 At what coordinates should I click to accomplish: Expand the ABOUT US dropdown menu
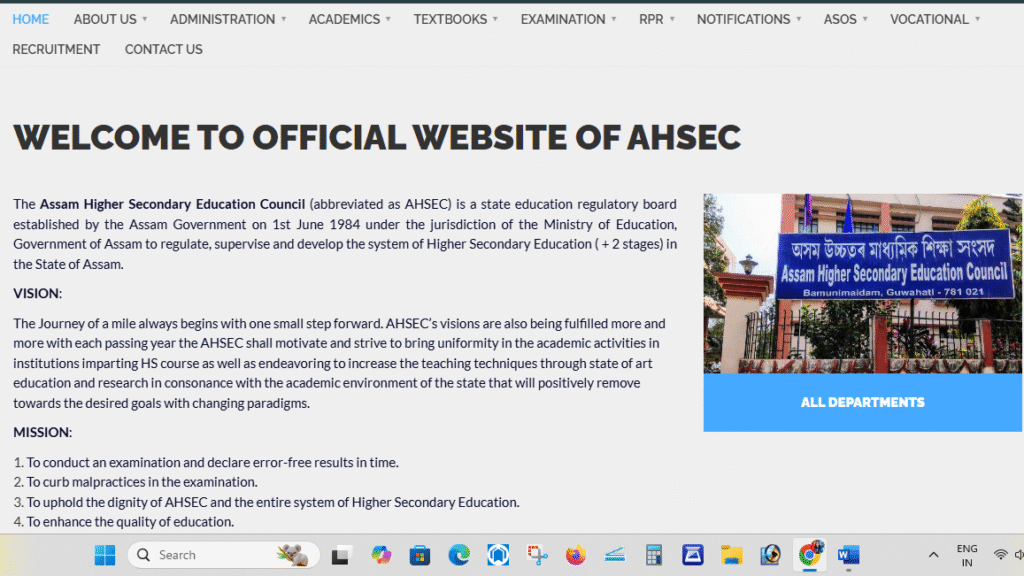[x=110, y=20]
